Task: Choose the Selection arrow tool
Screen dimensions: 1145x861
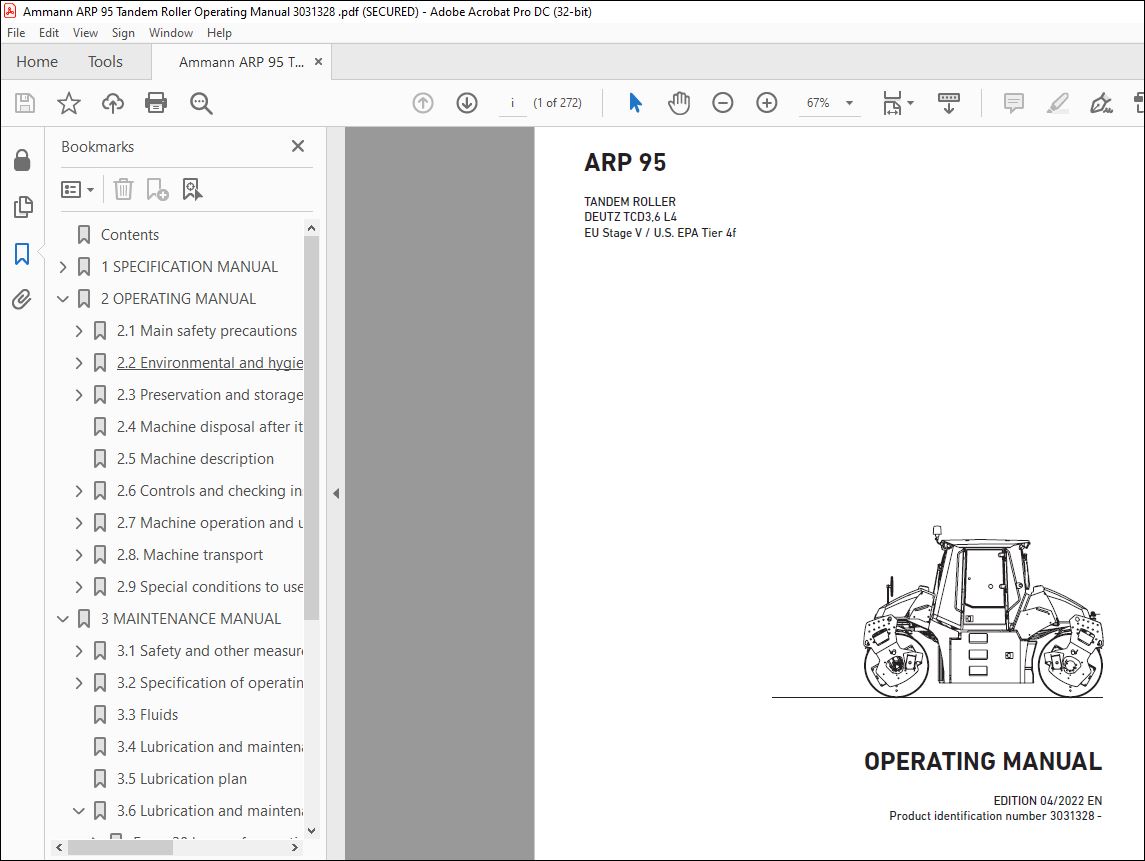Action: coord(635,103)
